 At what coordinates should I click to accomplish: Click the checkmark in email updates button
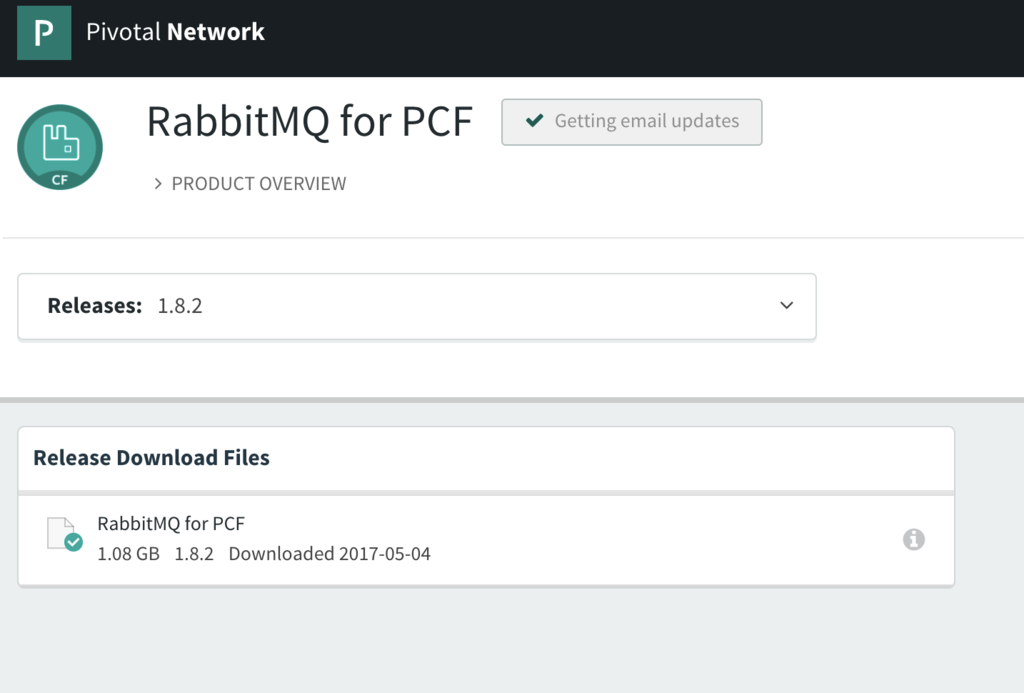click(536, 121)
